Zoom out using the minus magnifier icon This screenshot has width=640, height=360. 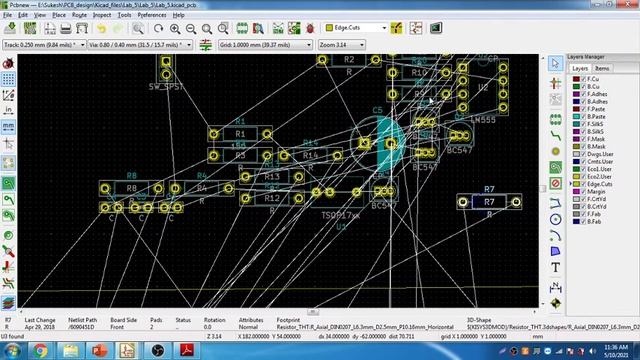pyautogui.click(x=191, y=28)
